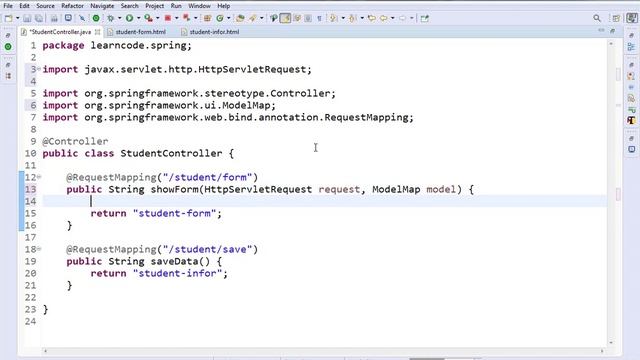Click the Pin Editor icon
640x360 pixels.
coord(424,18)
